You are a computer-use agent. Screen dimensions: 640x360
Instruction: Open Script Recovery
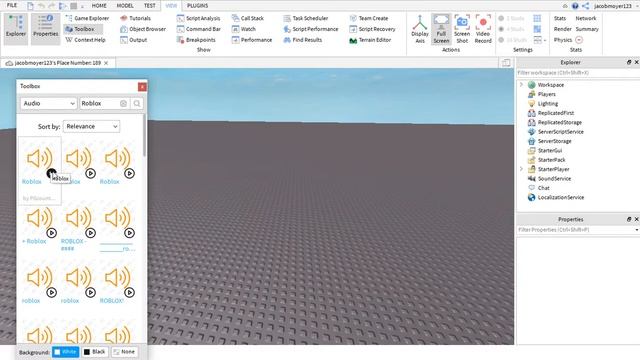[x=373, y=29]
